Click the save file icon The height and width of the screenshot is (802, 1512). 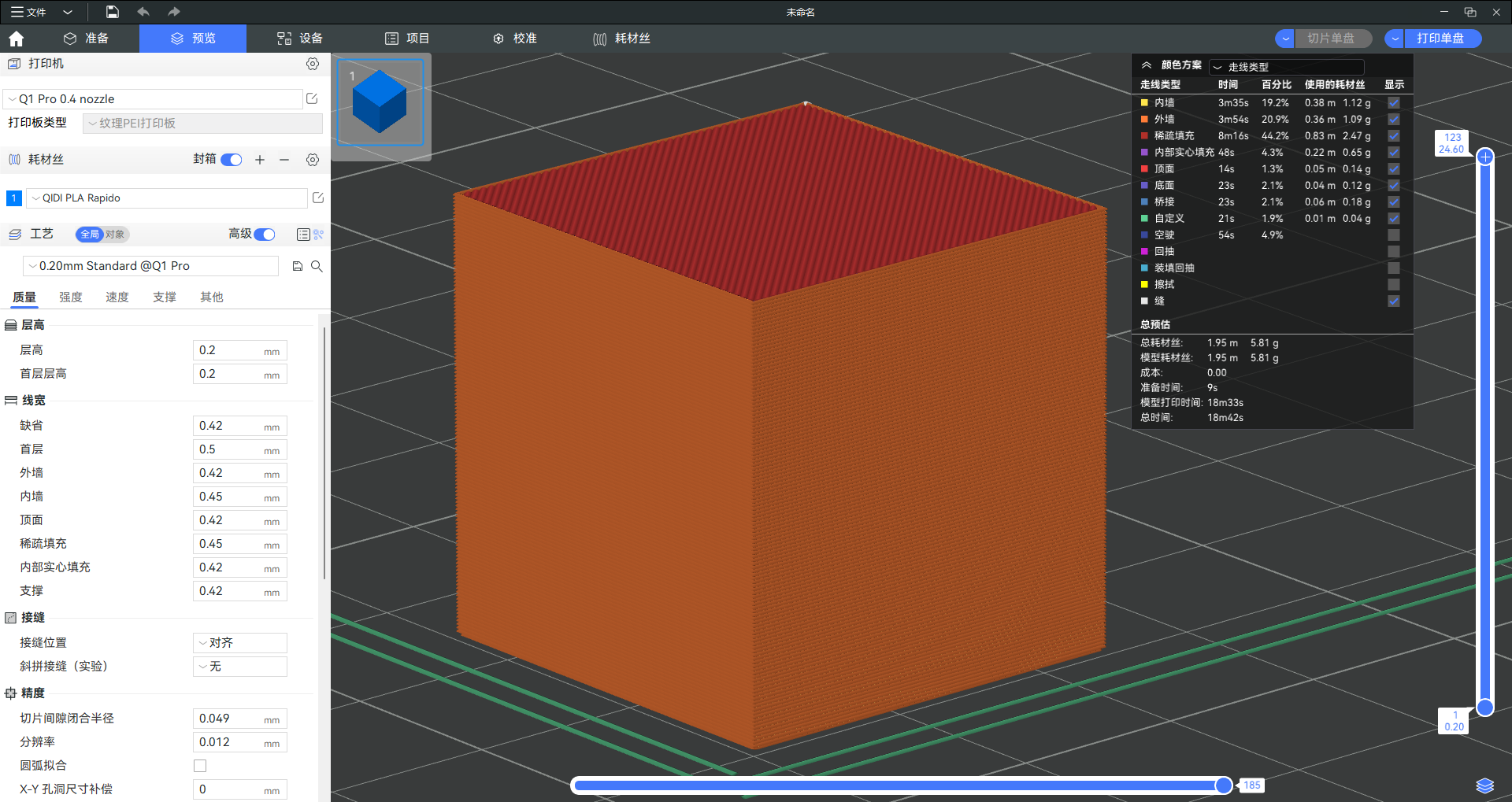113,12
